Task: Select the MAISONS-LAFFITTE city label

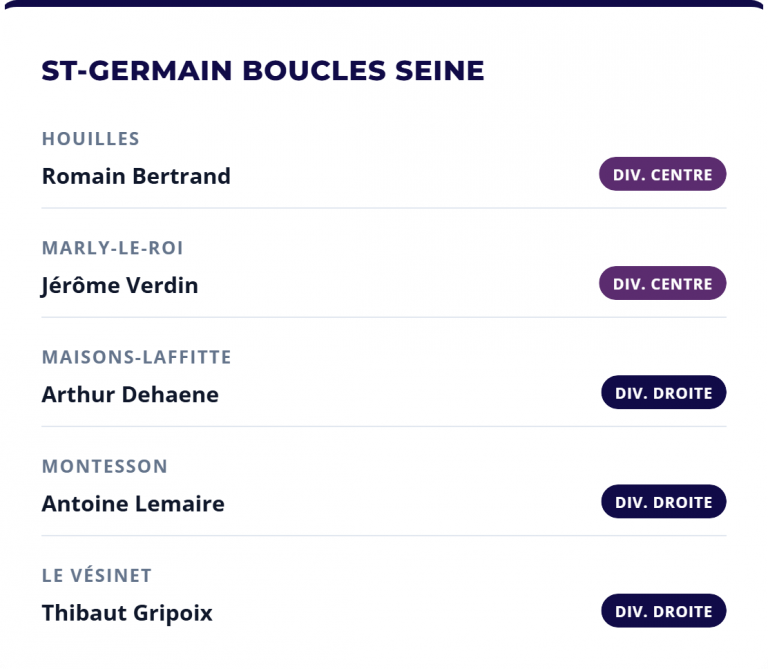Action: click(137, 357)
